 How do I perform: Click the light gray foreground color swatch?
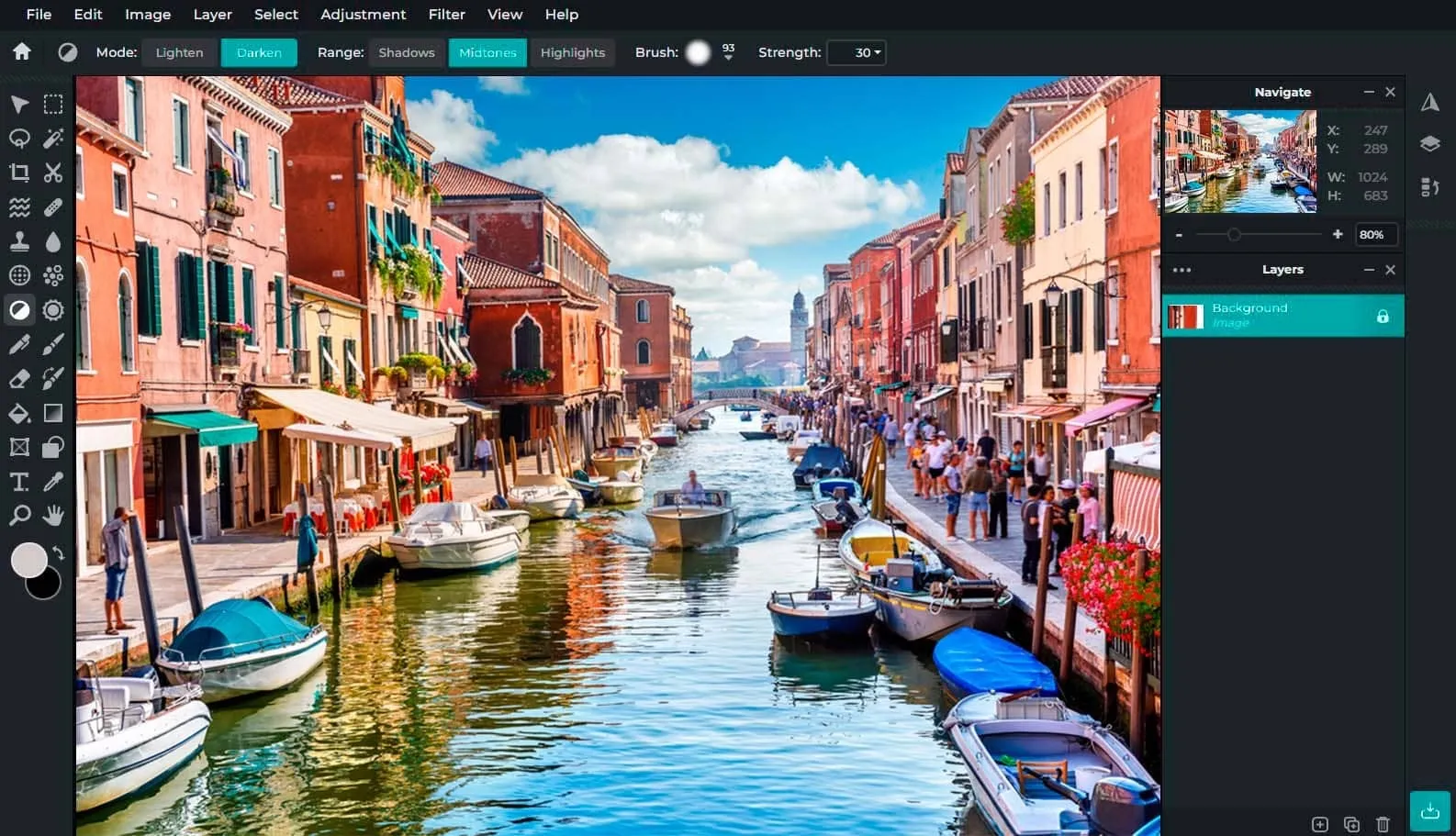point(28,559)
